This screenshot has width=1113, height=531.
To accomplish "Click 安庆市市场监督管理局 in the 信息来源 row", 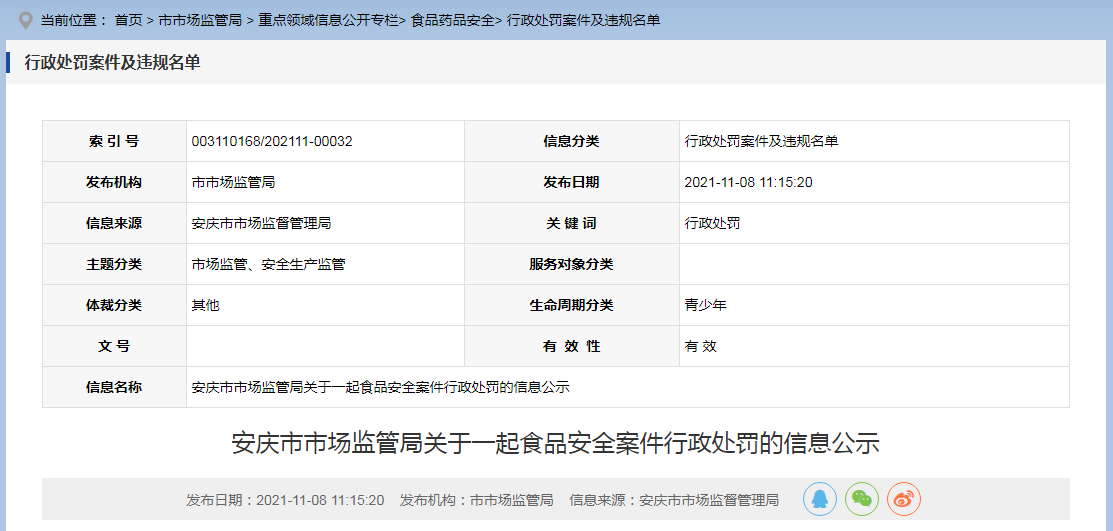I will (x=261, y=224).
